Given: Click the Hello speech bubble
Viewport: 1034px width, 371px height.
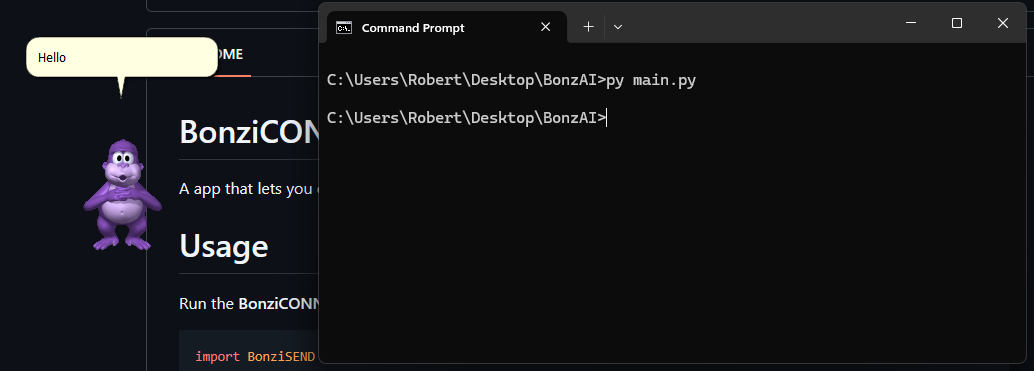Looking at the screenshot, I should pos(122,57).
